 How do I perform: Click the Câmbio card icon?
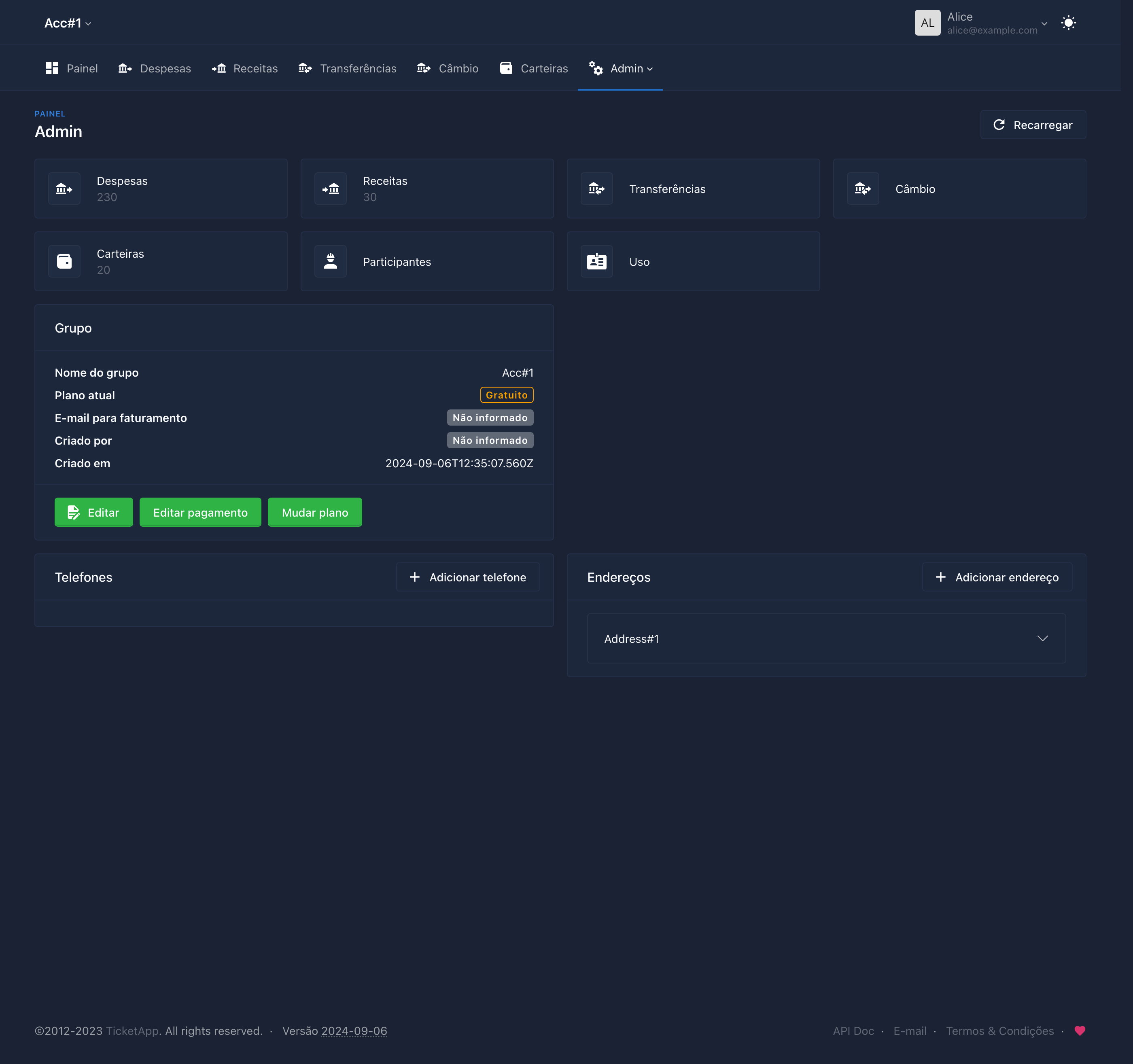(863, 189)
